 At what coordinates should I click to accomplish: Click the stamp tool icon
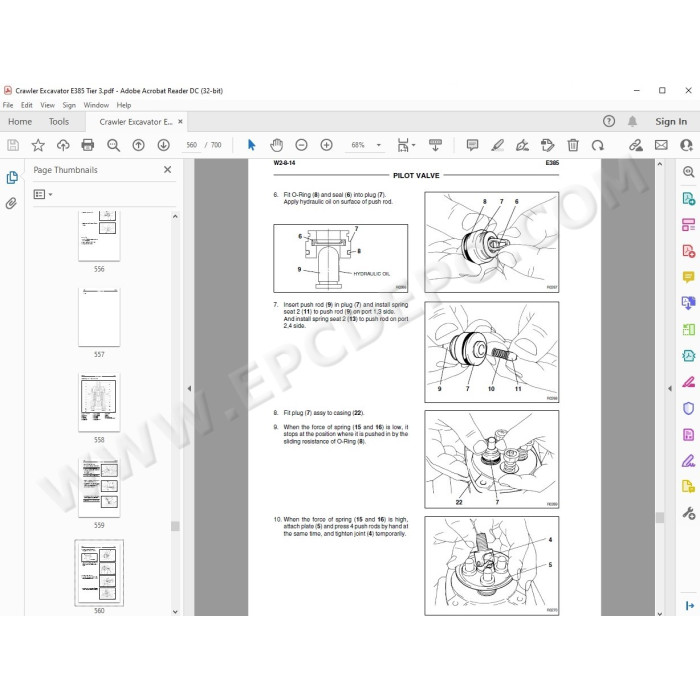tap(547, 145)
